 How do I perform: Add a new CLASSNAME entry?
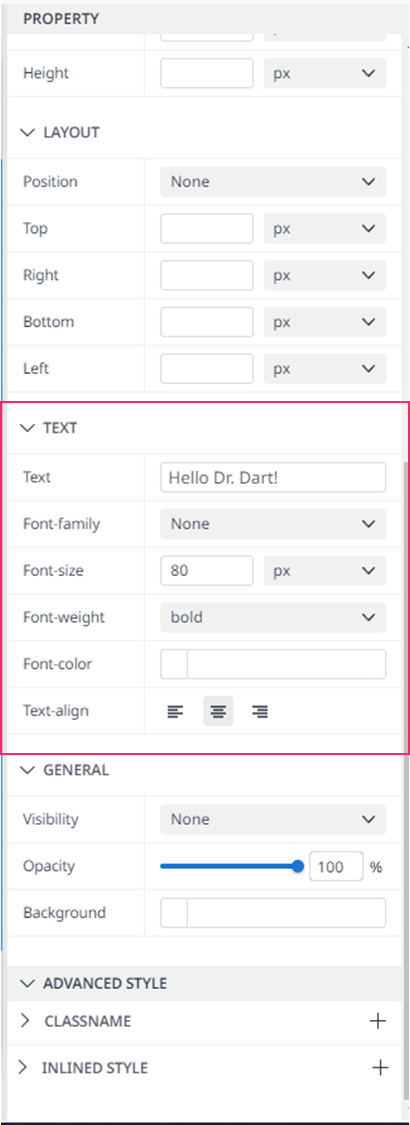tap(378, 1021)
